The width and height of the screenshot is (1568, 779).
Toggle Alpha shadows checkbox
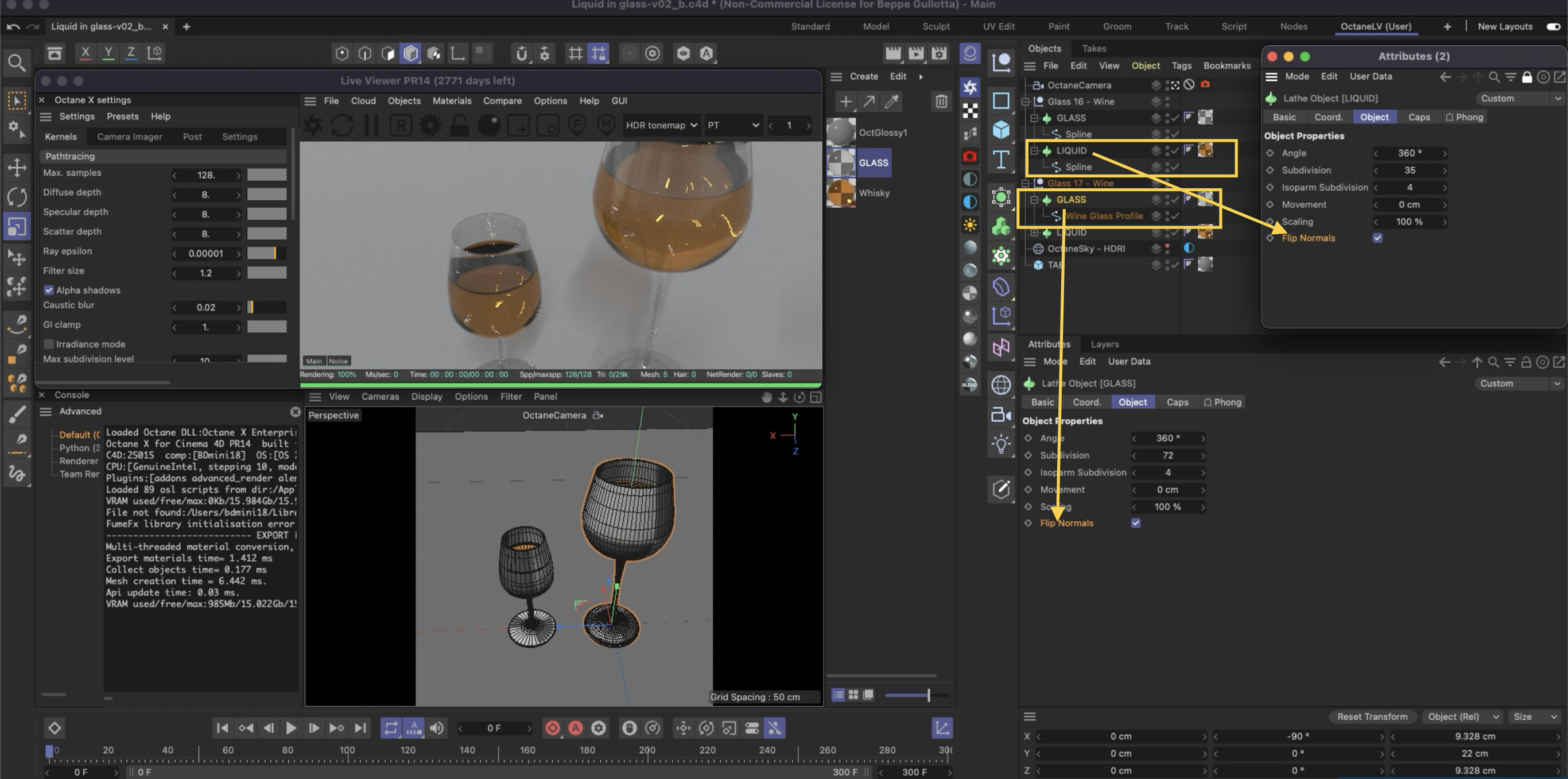[x=49, y=290]
